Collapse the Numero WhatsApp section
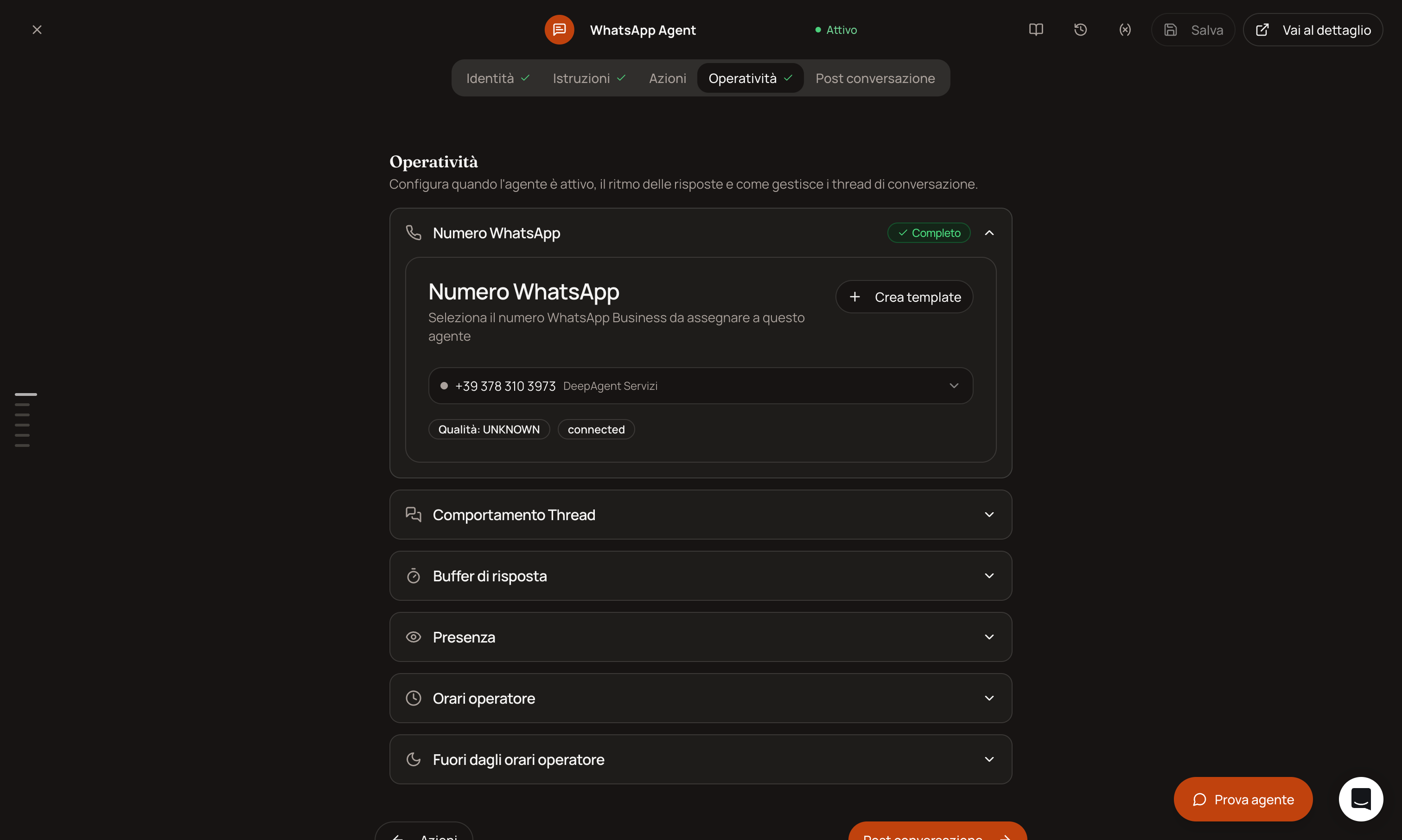This screenshot has width=1402, height=840. click(x=989, y=233)
